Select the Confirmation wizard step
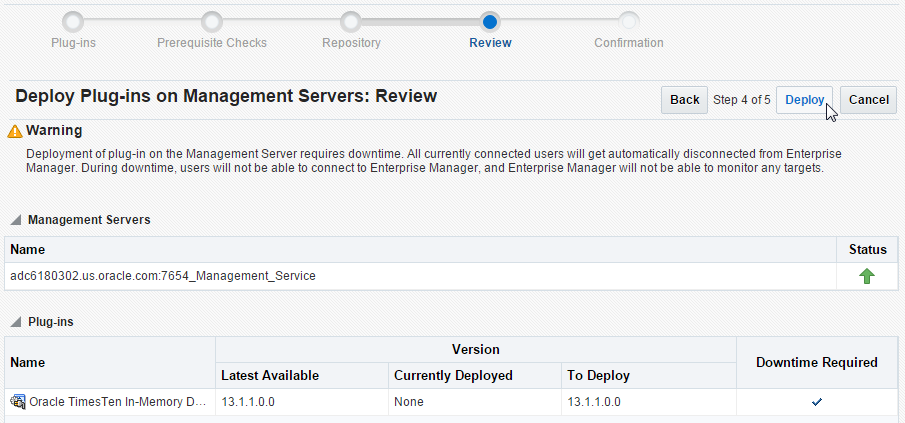 (x=629, y=43)
